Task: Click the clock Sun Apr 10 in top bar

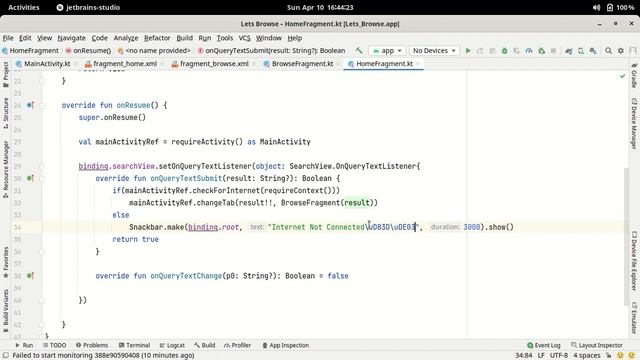Action: (x=320, y=7)
